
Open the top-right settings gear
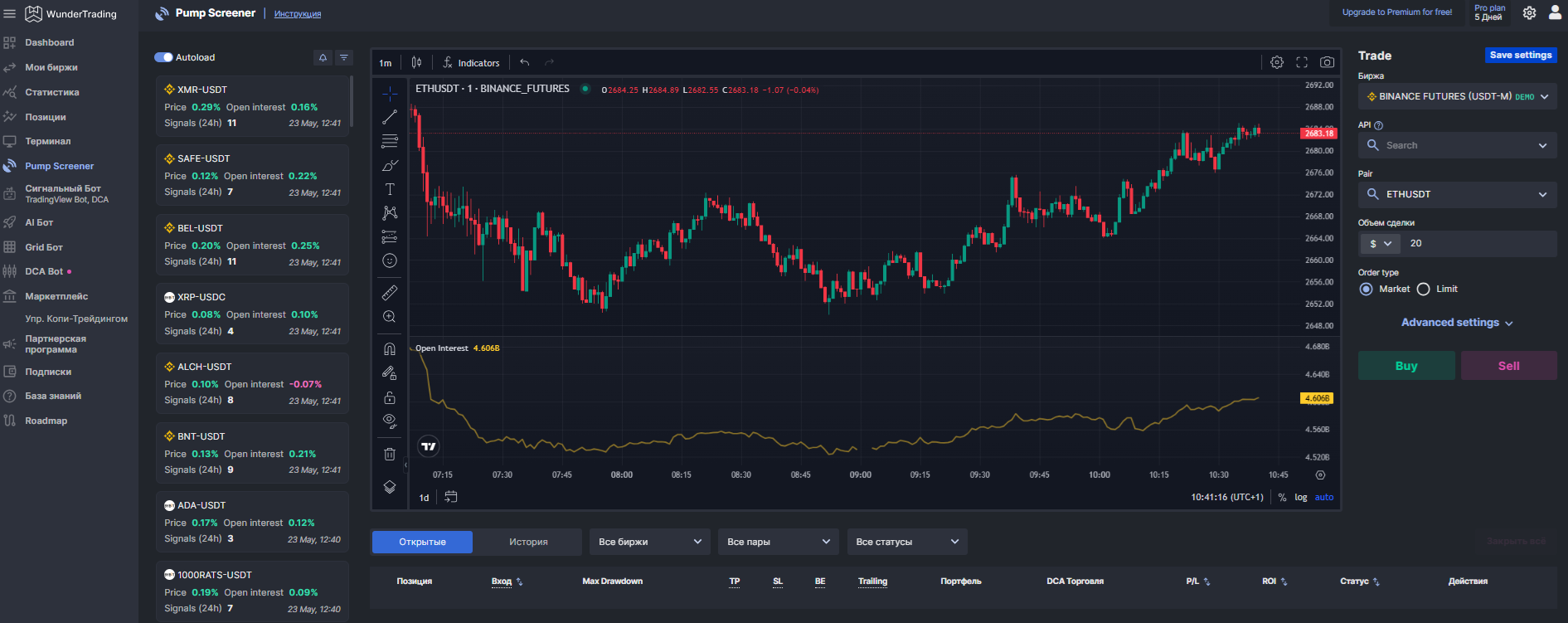point(1530,12)
